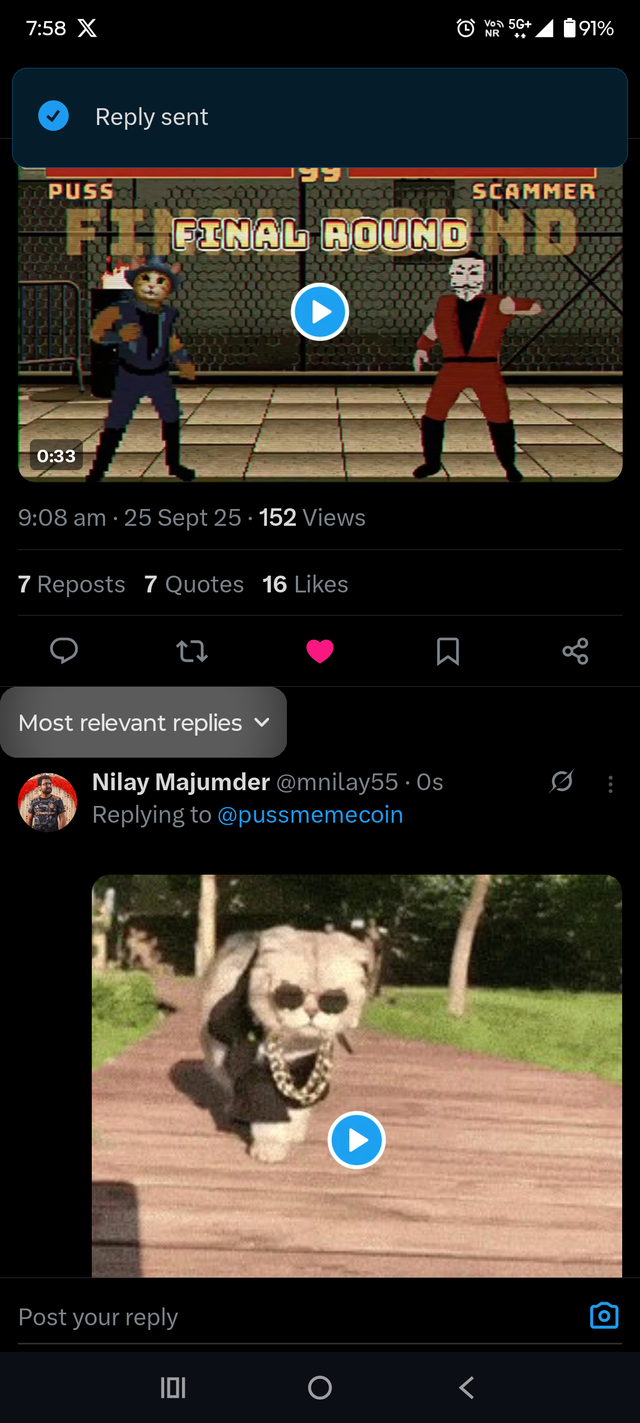This screenshot has width=640, height=1423.
Task: Open Android recent apps button
Action: [173, 1387]
